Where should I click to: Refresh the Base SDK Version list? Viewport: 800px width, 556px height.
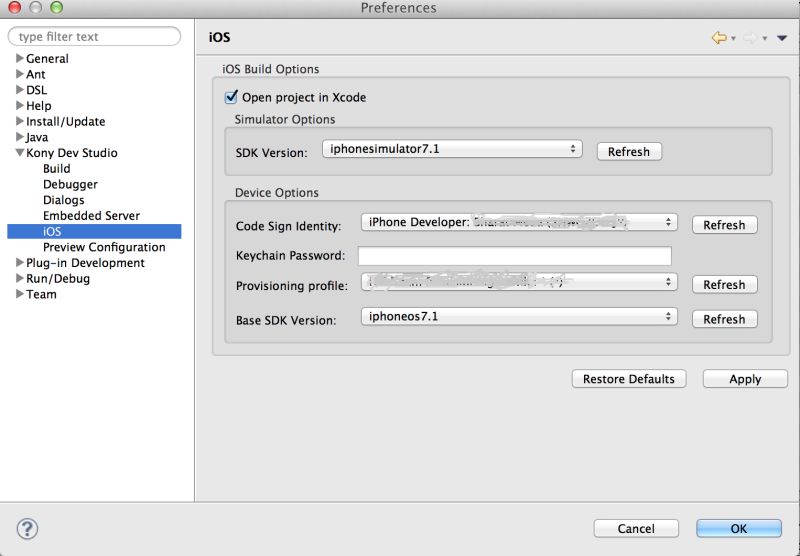724,319
